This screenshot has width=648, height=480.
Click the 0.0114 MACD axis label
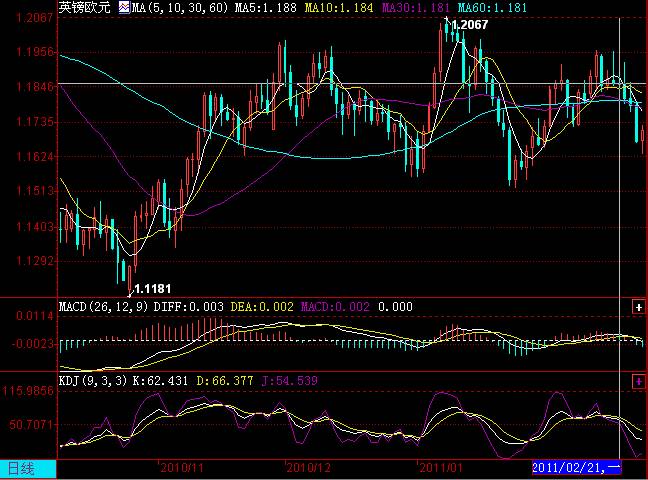(35, 316)
